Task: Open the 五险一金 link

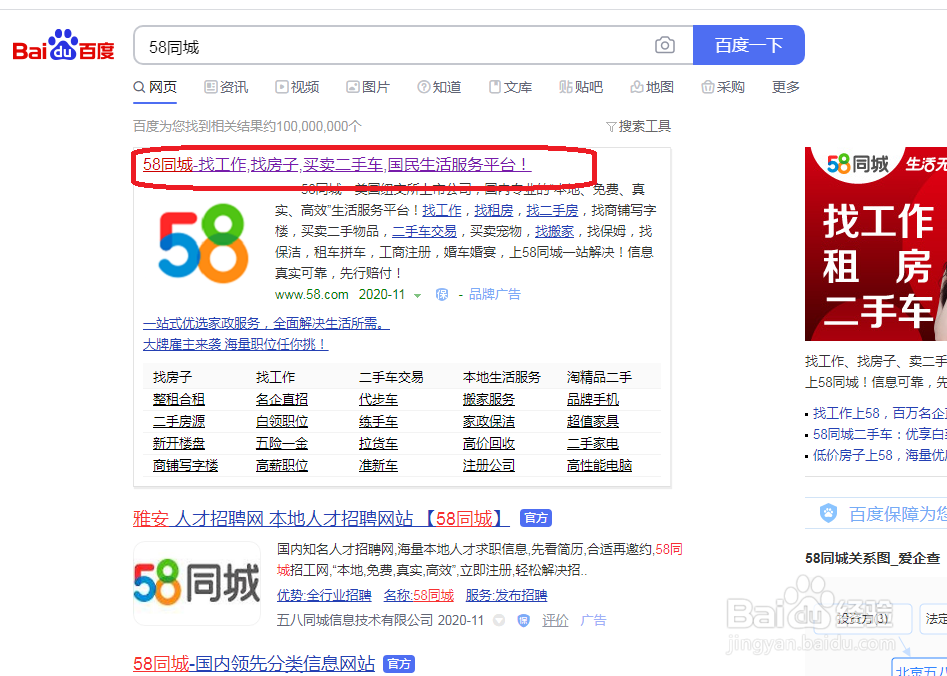Action: 282,443
